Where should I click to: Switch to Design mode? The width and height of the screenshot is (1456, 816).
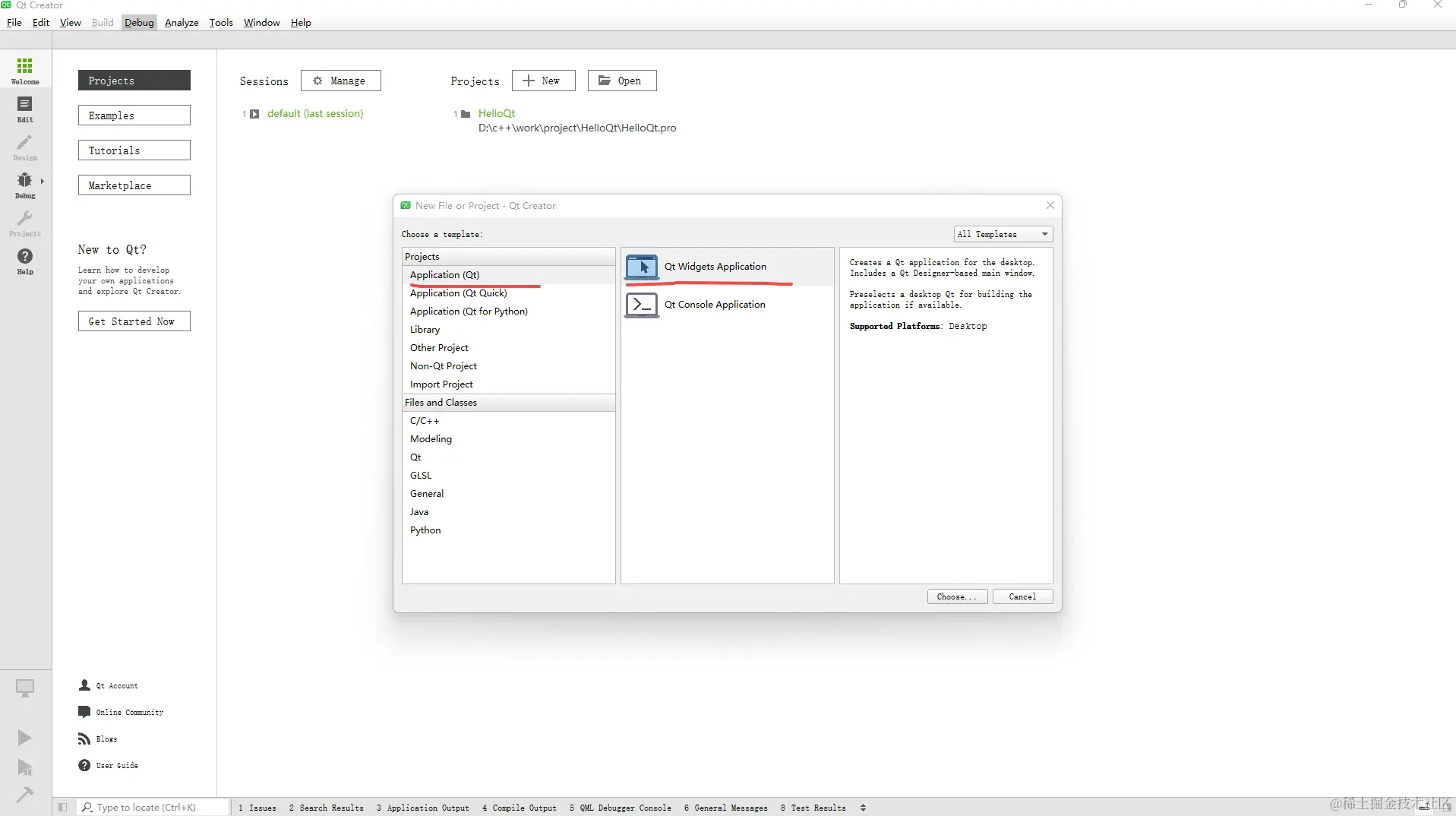pos(25,147)
